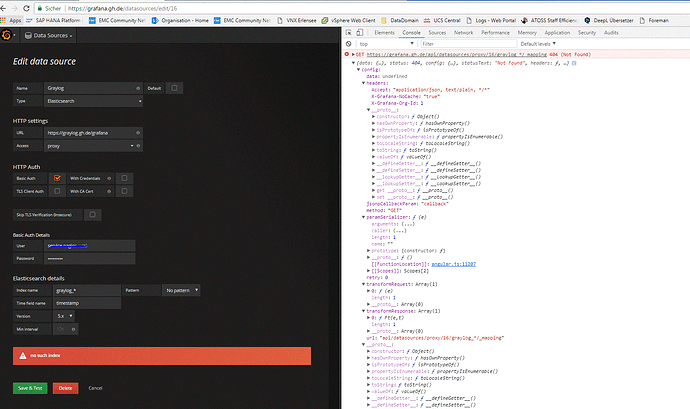The width and height of the screenshot is (690, 409).
Task: Open the angular.js:11207 source link
Action: (x=454, y=264)
